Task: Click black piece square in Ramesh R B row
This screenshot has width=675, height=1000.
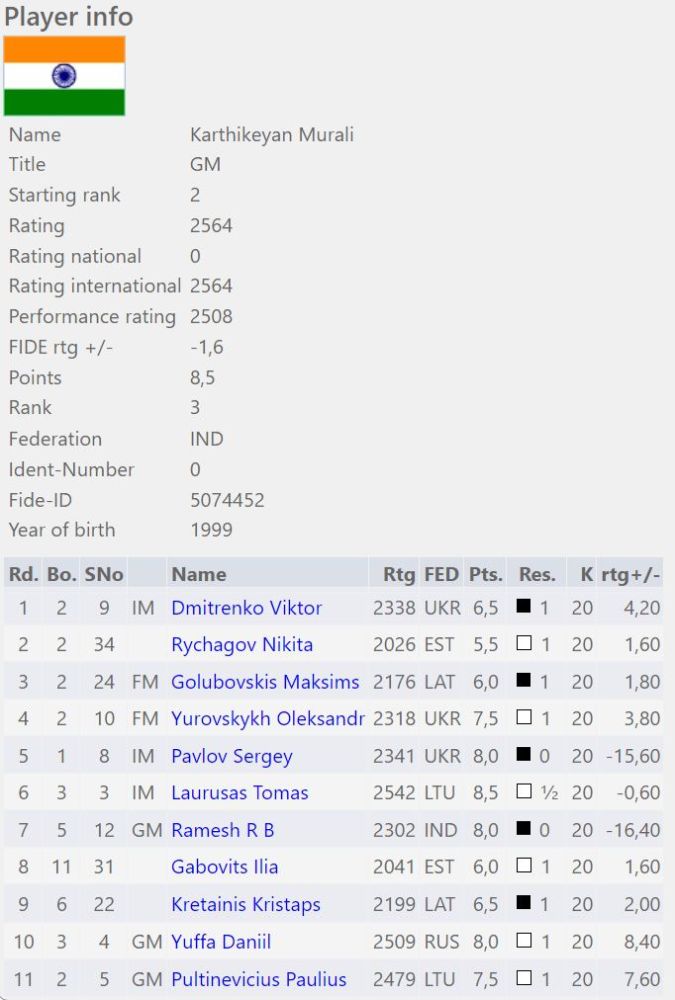Action: [x=524, y=830]
